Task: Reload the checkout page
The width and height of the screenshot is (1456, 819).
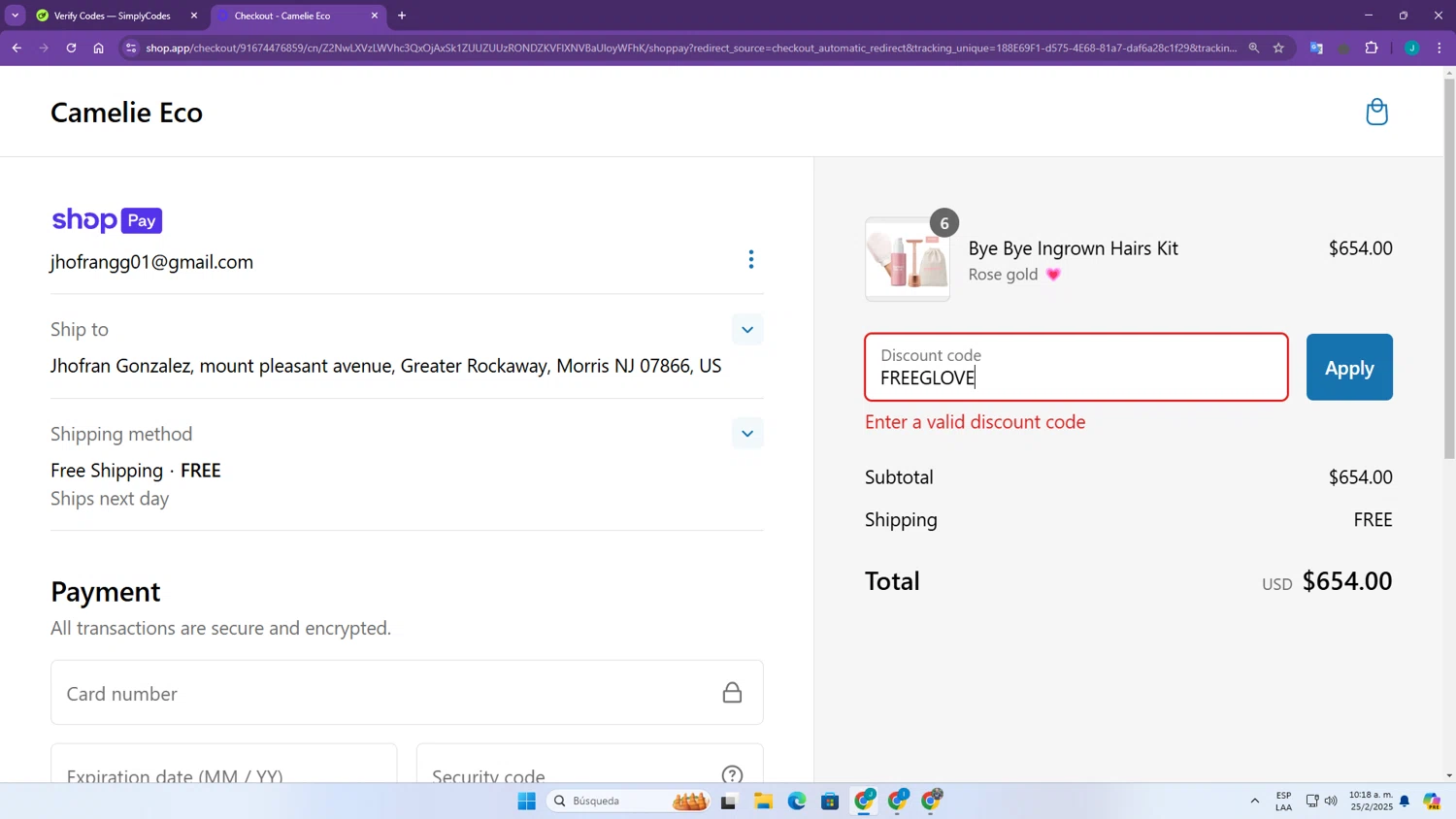Action: (x=71, y=48)
